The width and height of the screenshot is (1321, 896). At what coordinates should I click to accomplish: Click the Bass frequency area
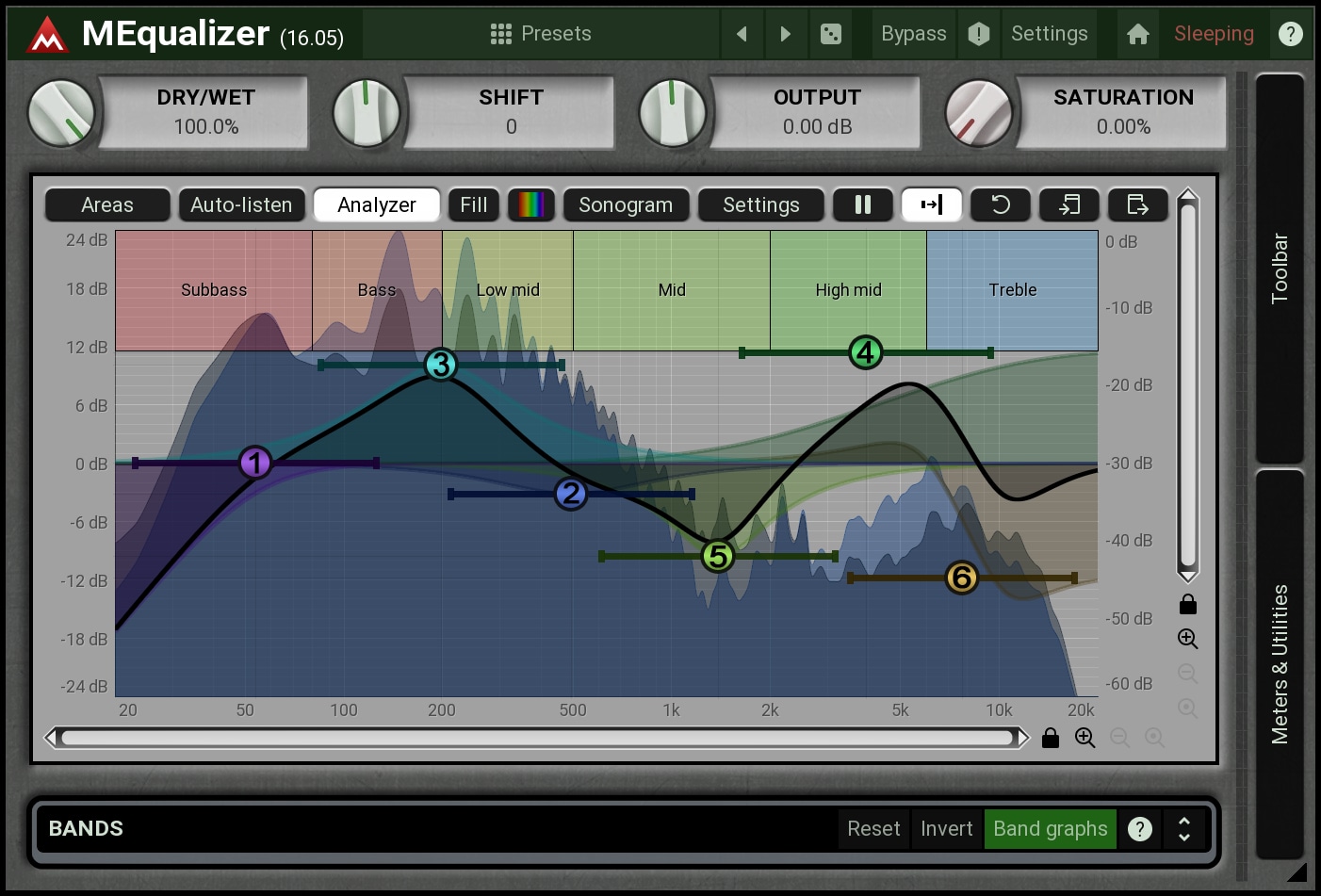(x=377, y=290)
